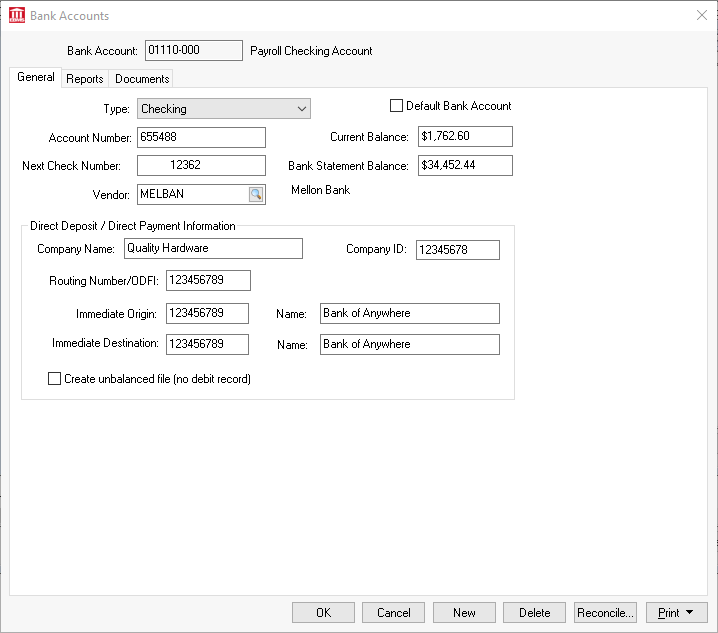Image resolution: width=718 pixels, height=633 pixels.
Task: Click the OK button
Action: (x=323, y=612)
